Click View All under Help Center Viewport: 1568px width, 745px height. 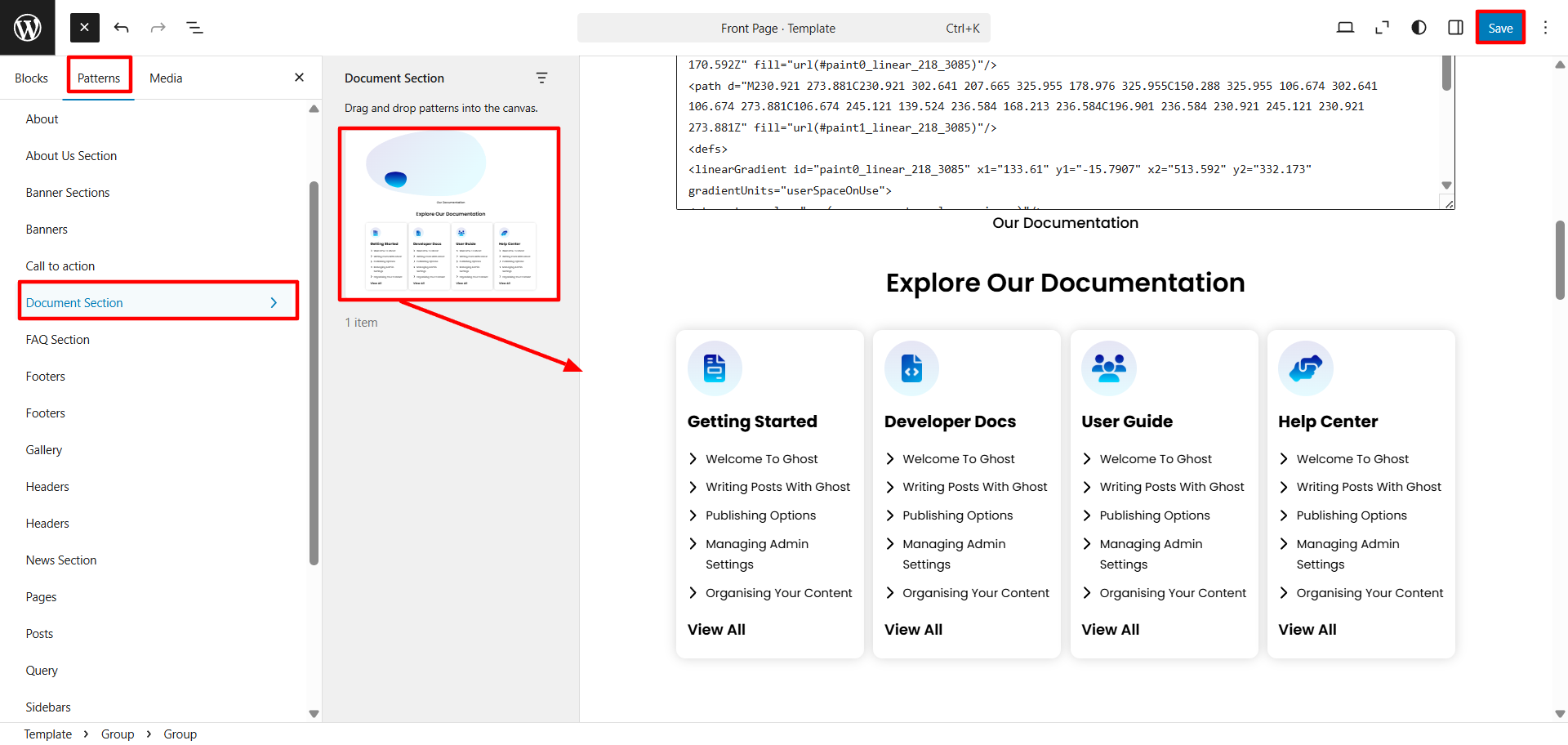click(x=1307, y=629)
